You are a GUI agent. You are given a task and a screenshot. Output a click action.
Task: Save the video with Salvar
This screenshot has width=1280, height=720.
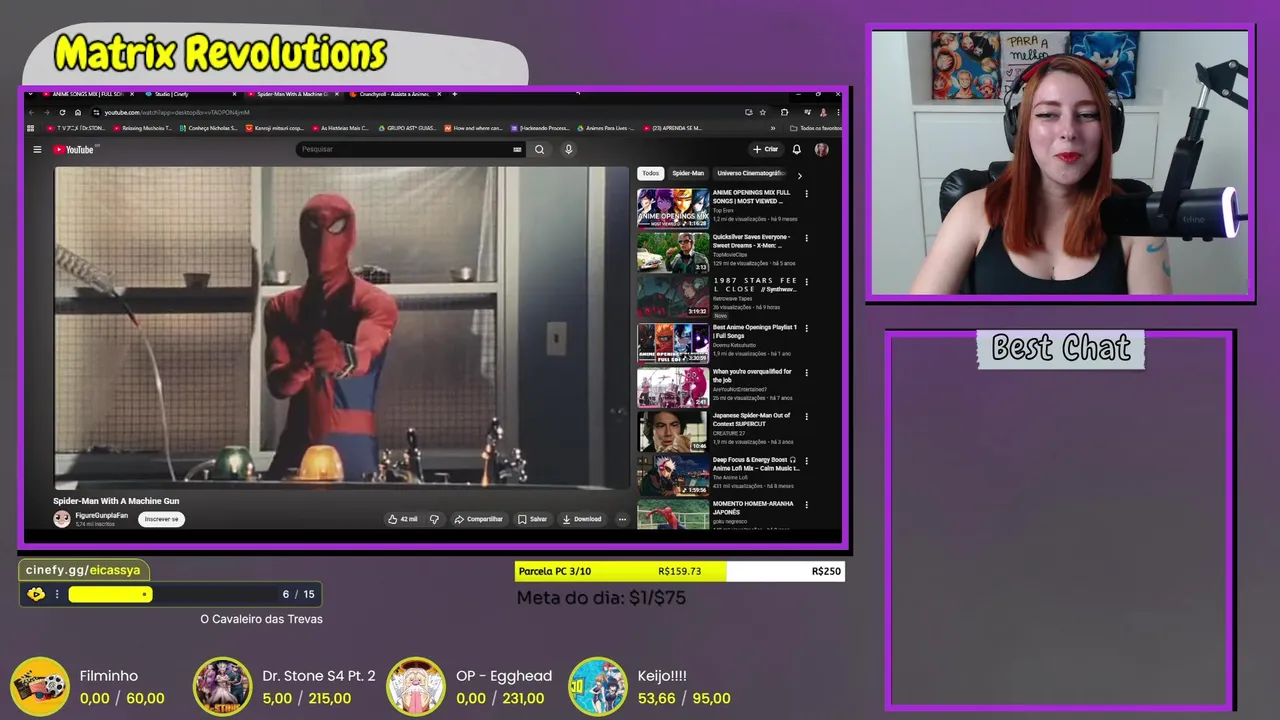[x=532, y=519]
